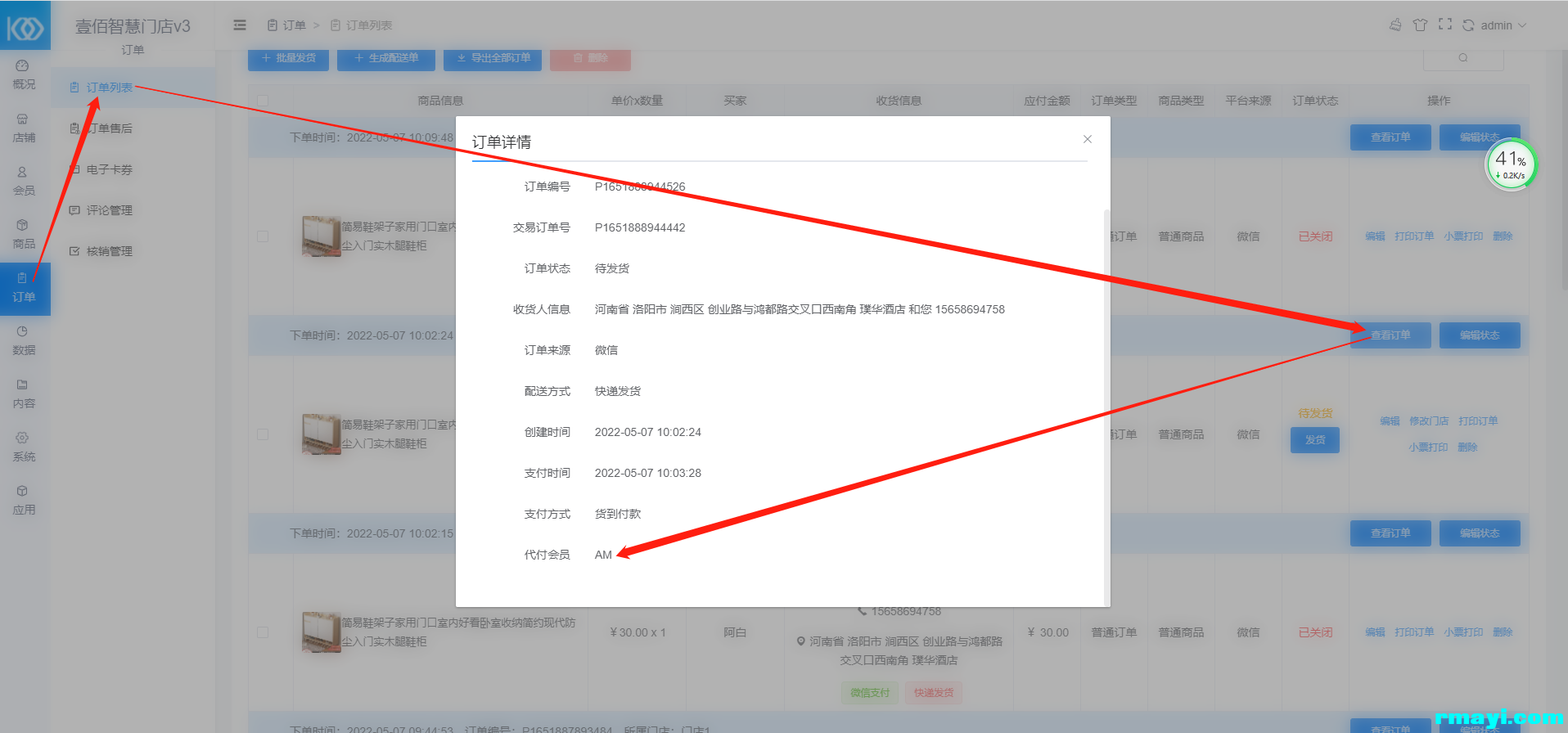Close the 订单详情 dialog with X
This screenshot has width=1568, height=733.
coord(1088,139)
